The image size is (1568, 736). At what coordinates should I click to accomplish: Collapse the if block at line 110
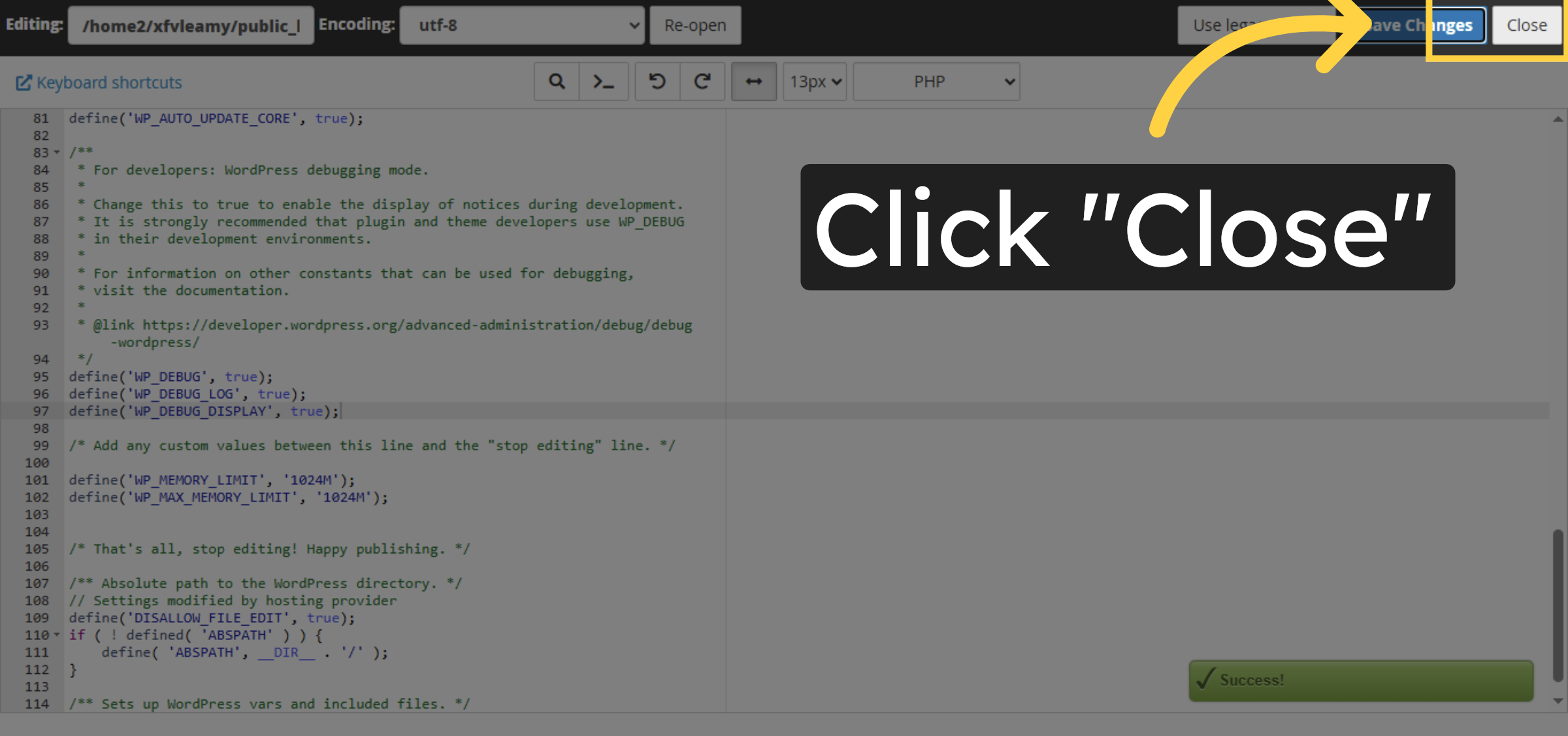pos(55,634)
